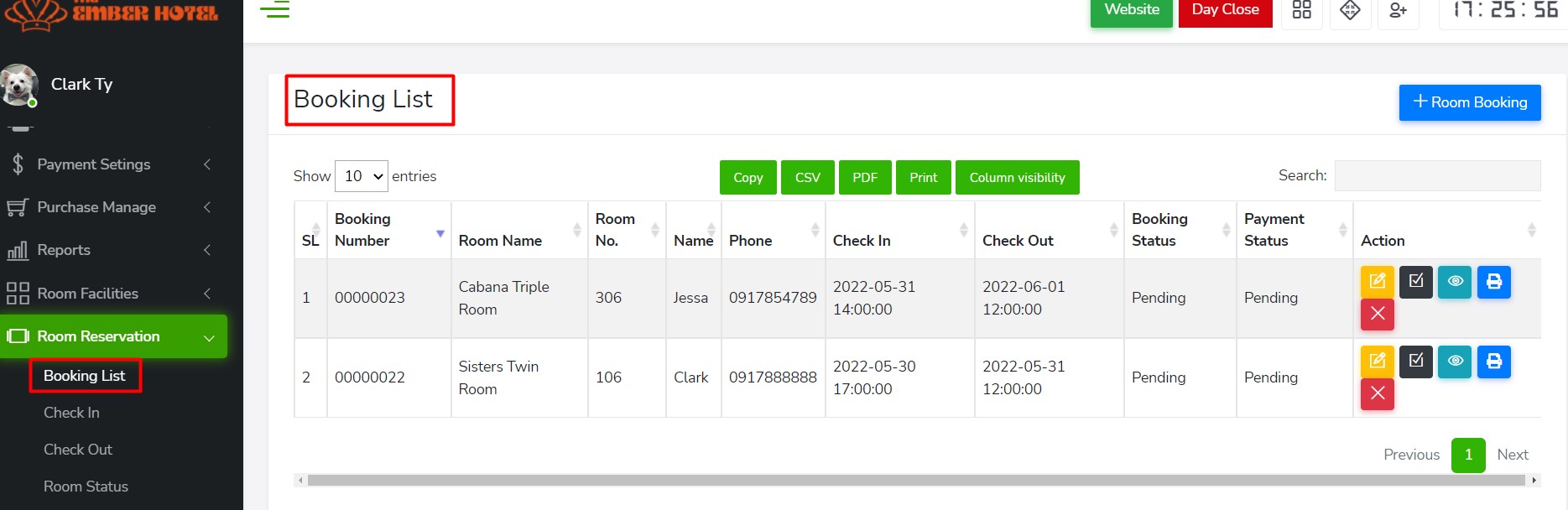This screenshot has height=510, width=1568.
Task: Click the horizontal scrollbar under the table
Action: point(915,481)
